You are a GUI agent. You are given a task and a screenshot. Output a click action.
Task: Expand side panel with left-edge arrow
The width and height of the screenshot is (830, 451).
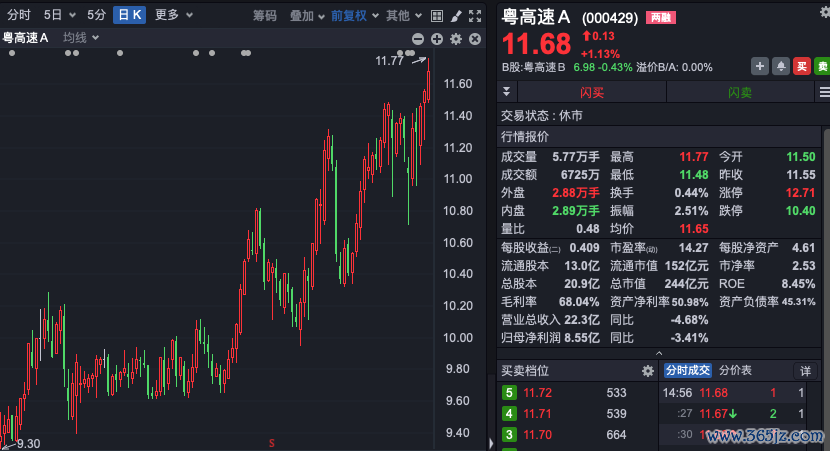[491, 443]
